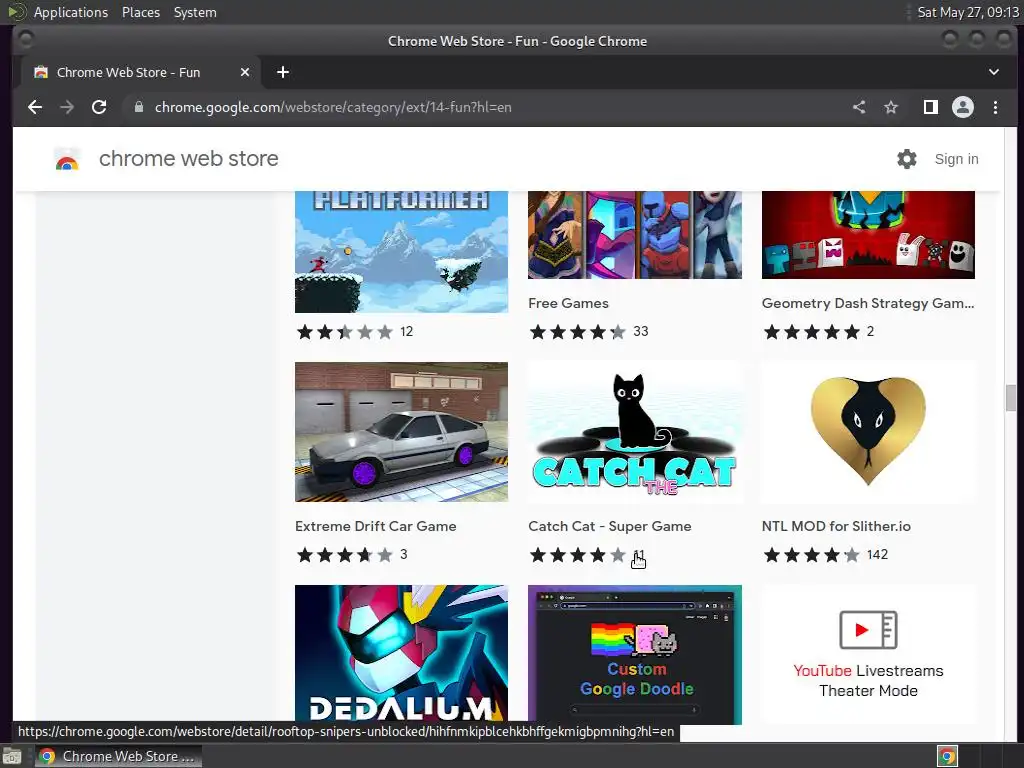This screenshot has height=768, width=1024.
Task: Click Chrome Web Store taskbar button
Action: (119, 756)
